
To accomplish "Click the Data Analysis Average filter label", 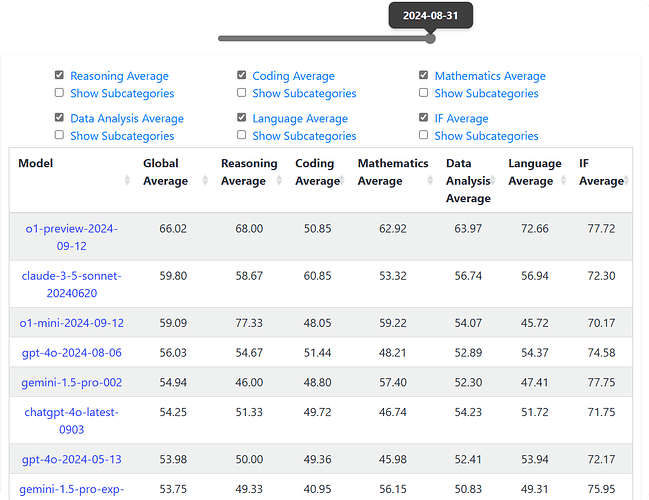I will point(127,119).
